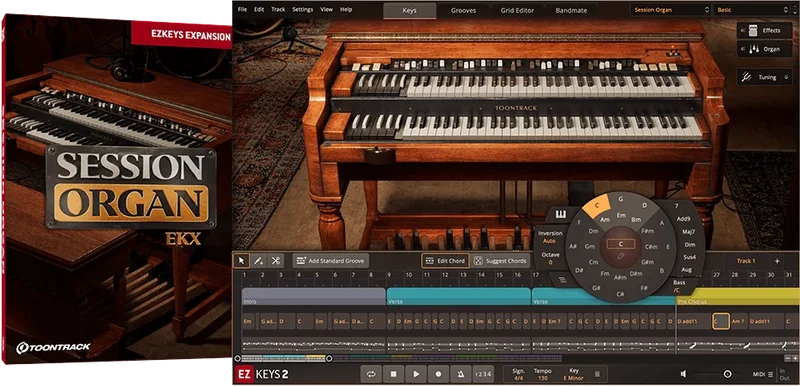Open the Basic preset dropdown
Screen dimensions: 800x386
(x=752, y=10)
